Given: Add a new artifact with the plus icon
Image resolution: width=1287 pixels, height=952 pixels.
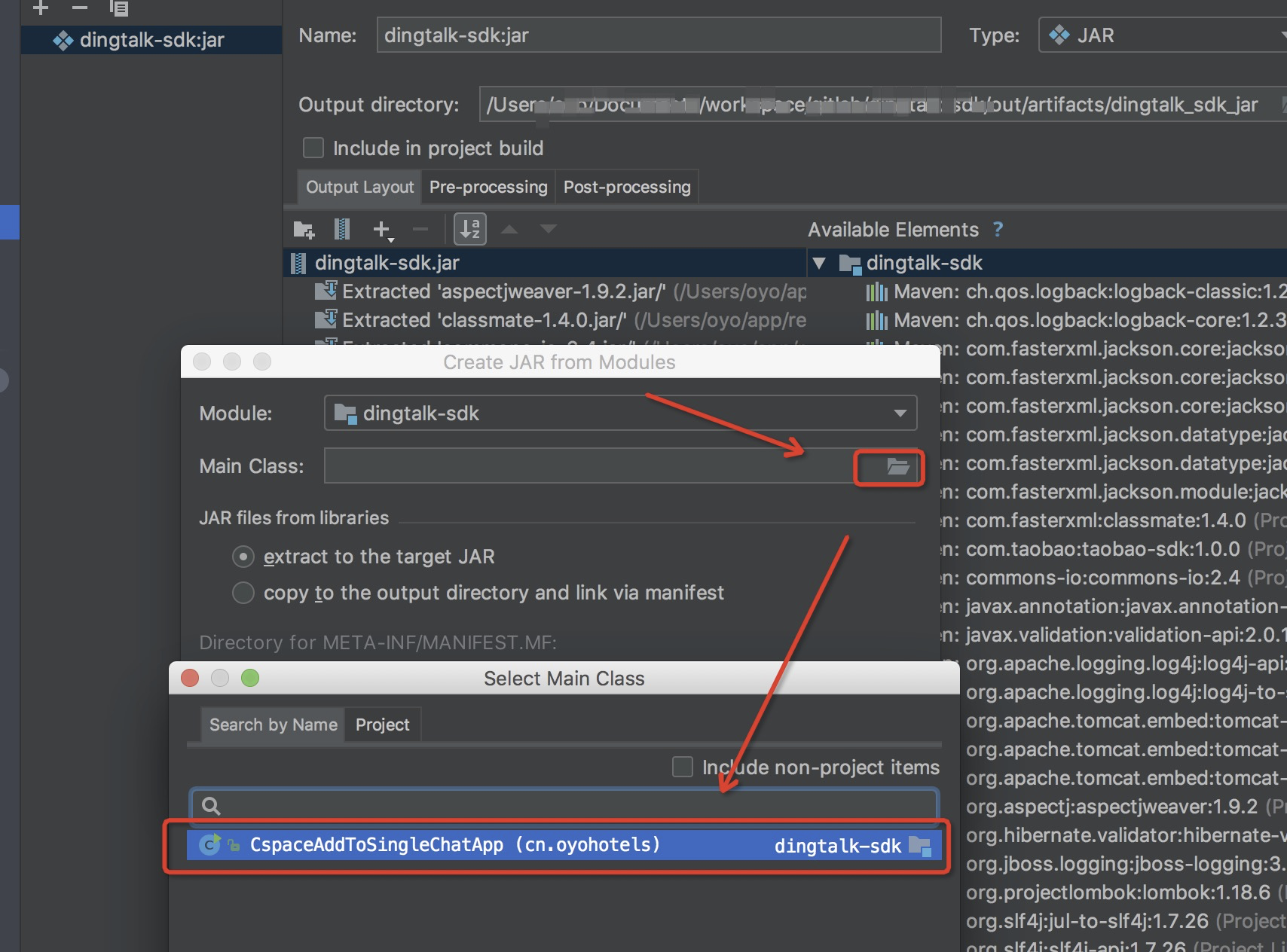Looking at the screenshot, I should (40, 9).
